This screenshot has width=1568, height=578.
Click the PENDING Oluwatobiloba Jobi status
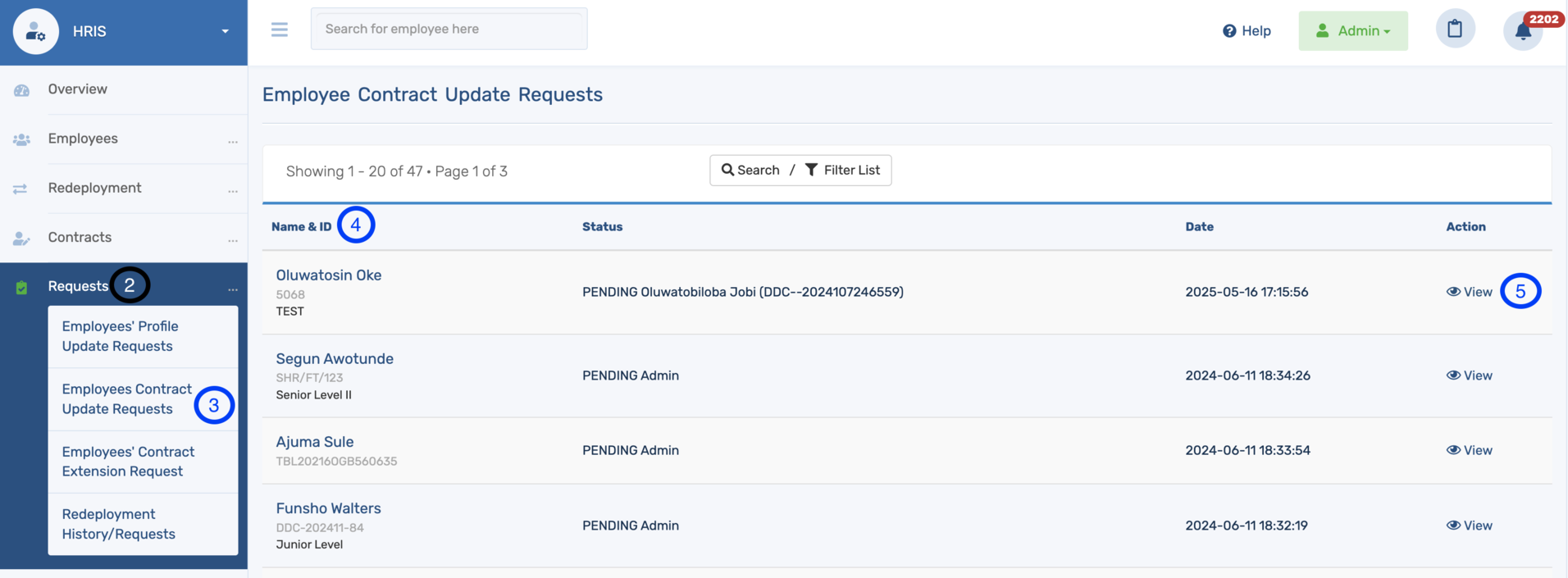[x=743, y=292]
